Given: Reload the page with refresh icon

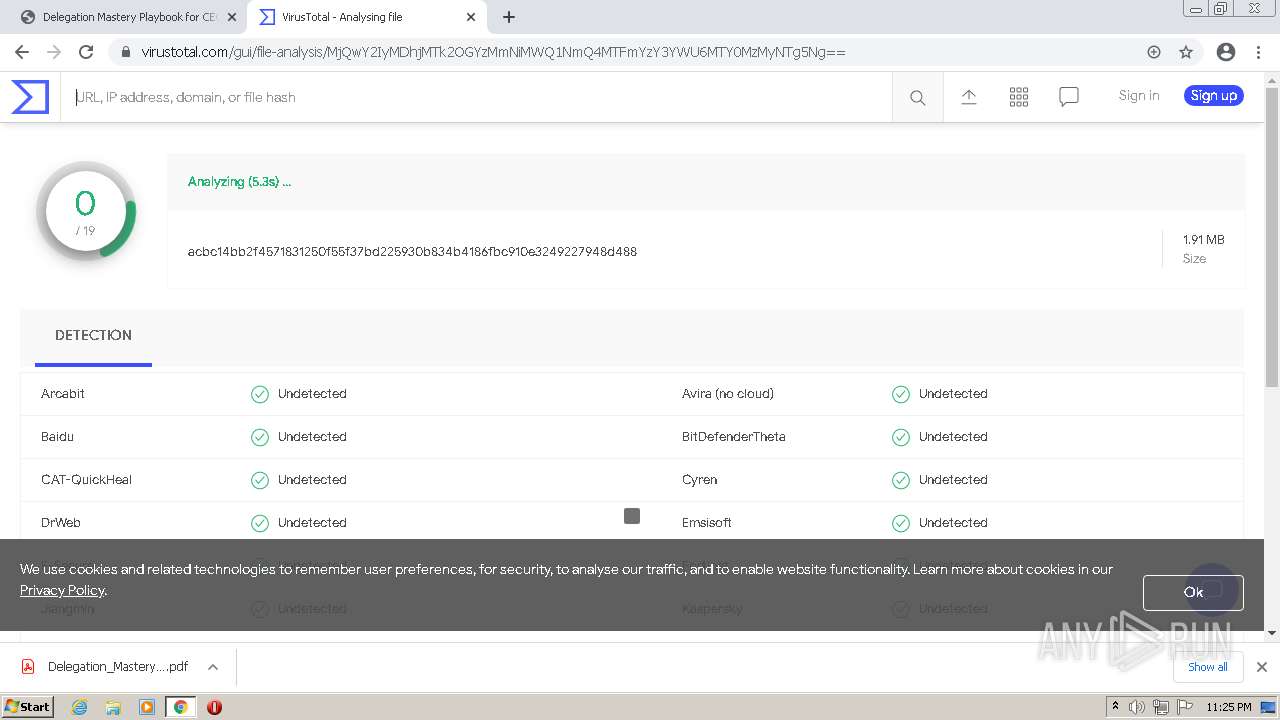Looking at the screenshot, I should pos(86,52).
